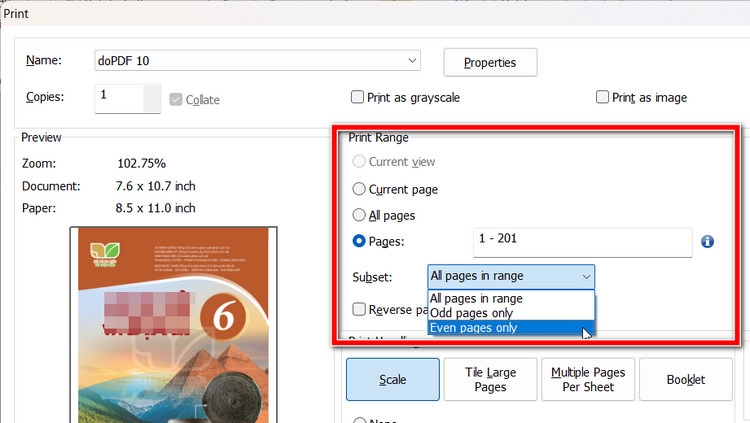The width and height of the screenshot is (750, 423).
Task: Select the Booklet button
Action: 685,379
